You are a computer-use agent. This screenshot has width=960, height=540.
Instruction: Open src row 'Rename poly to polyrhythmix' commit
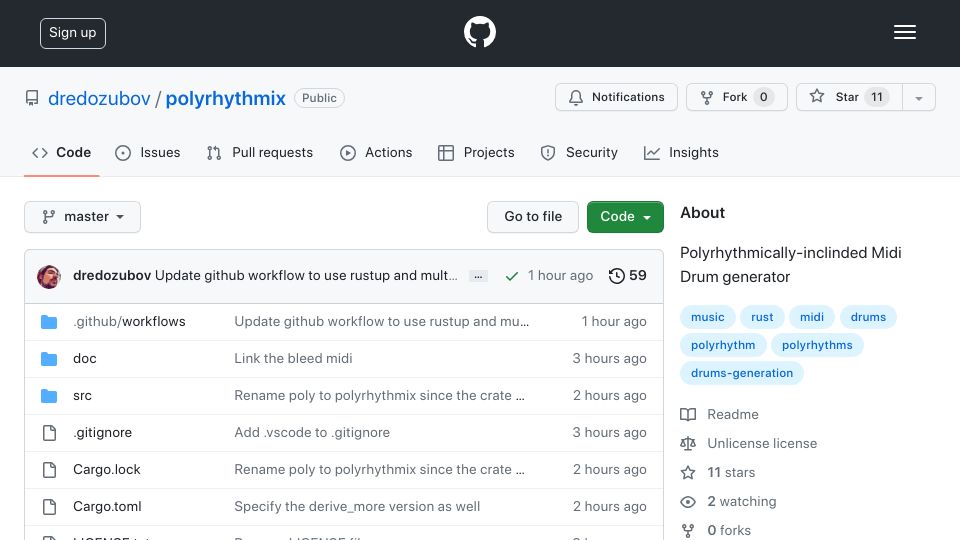coord(379,396)
